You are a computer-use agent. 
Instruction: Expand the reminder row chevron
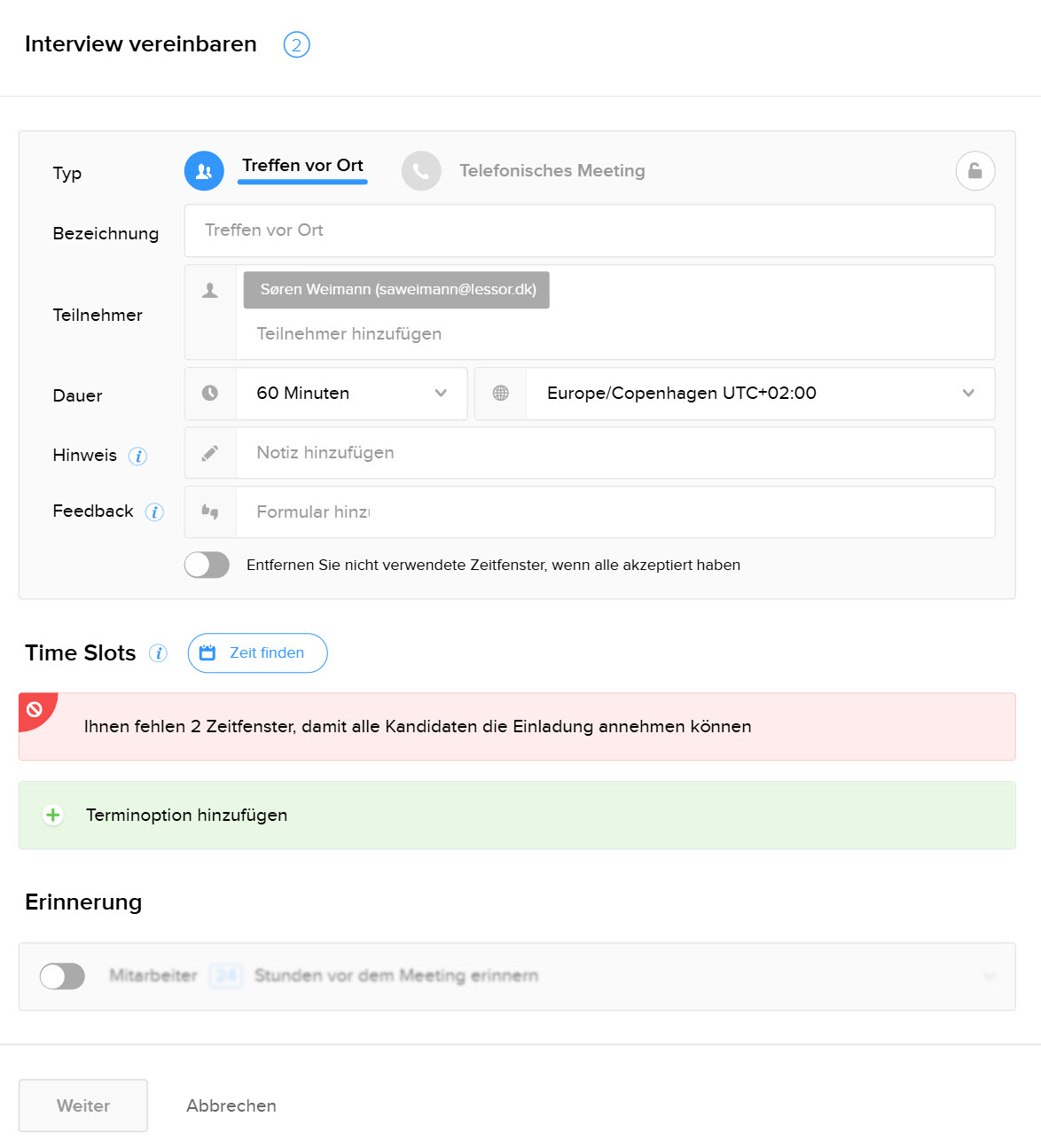click(x=989, y=976)
